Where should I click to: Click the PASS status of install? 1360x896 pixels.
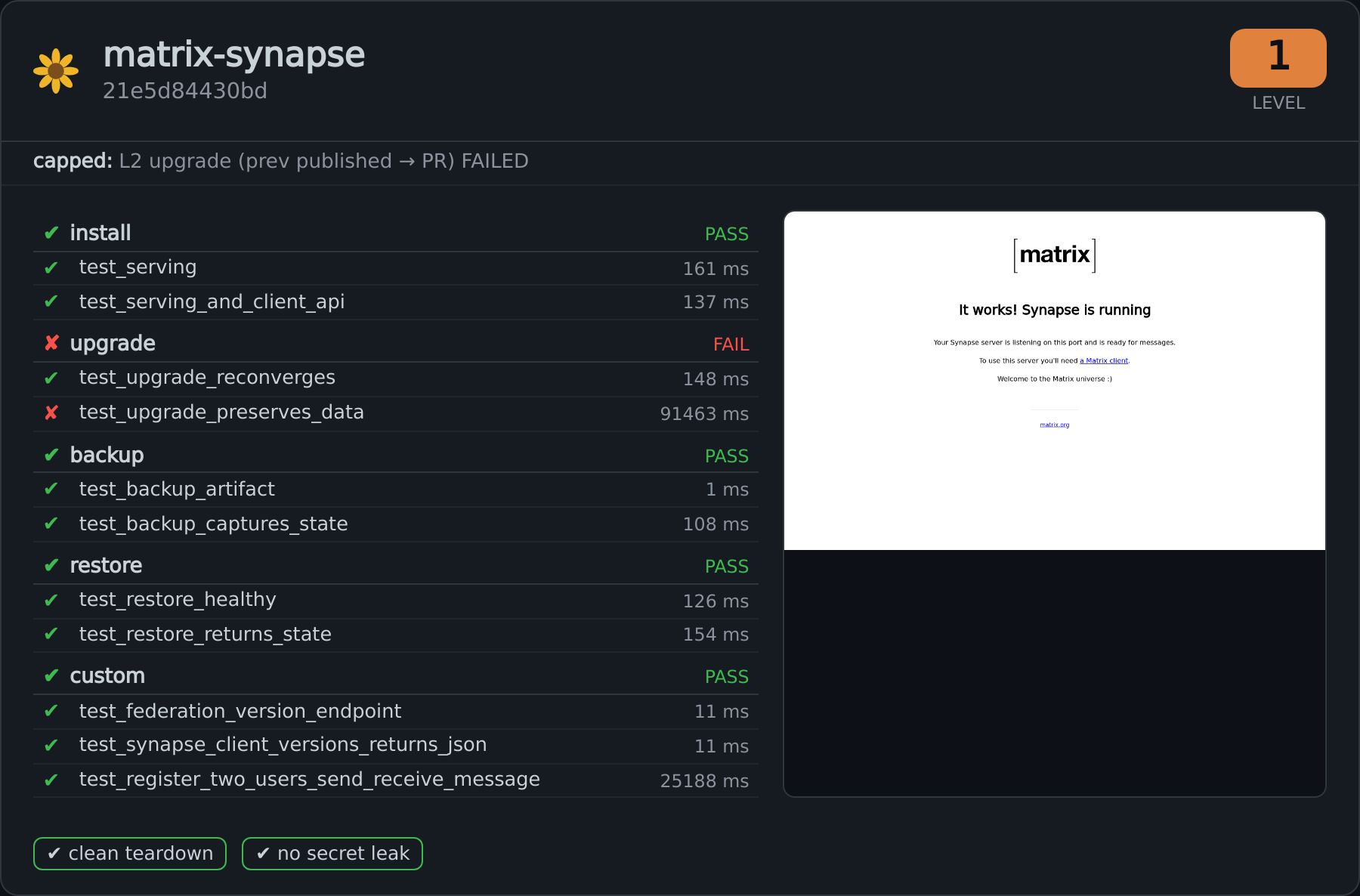pos(727,234)
